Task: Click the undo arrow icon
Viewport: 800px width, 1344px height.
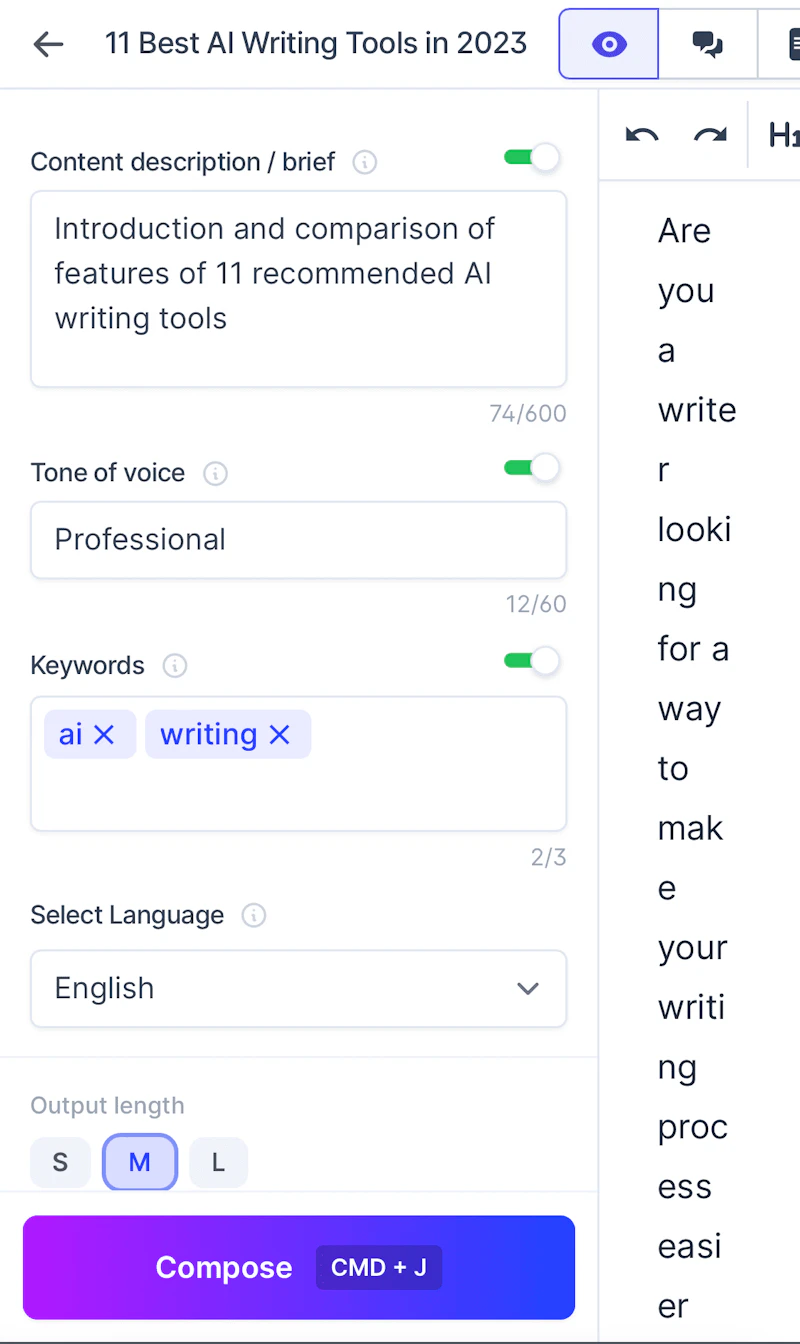Action: coord(642,135)
